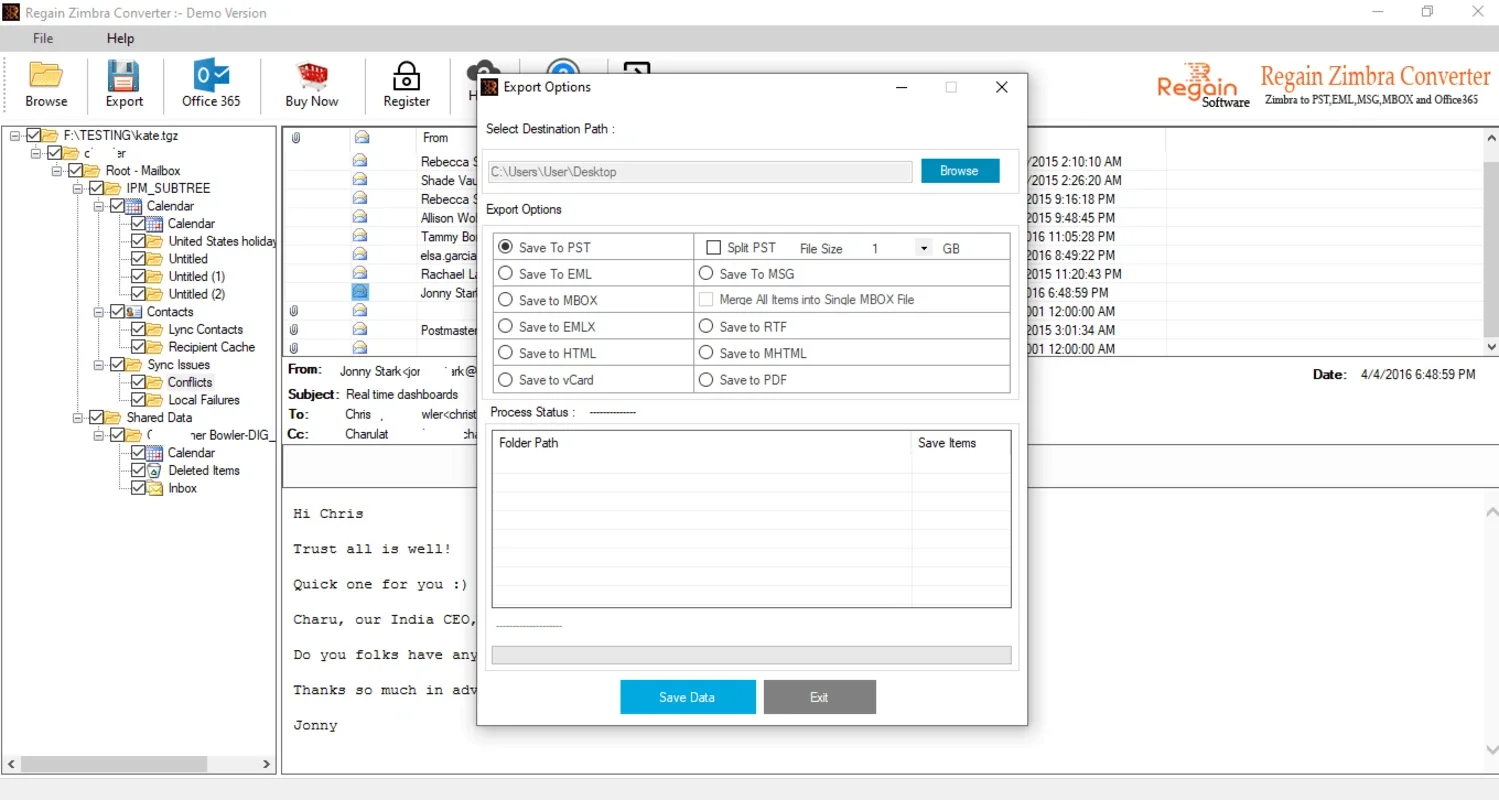Image resolution: width=1499 pixels, height=800 pixels.
Task: Click the Recipient Cache folder icon
Action: point(155,347)
